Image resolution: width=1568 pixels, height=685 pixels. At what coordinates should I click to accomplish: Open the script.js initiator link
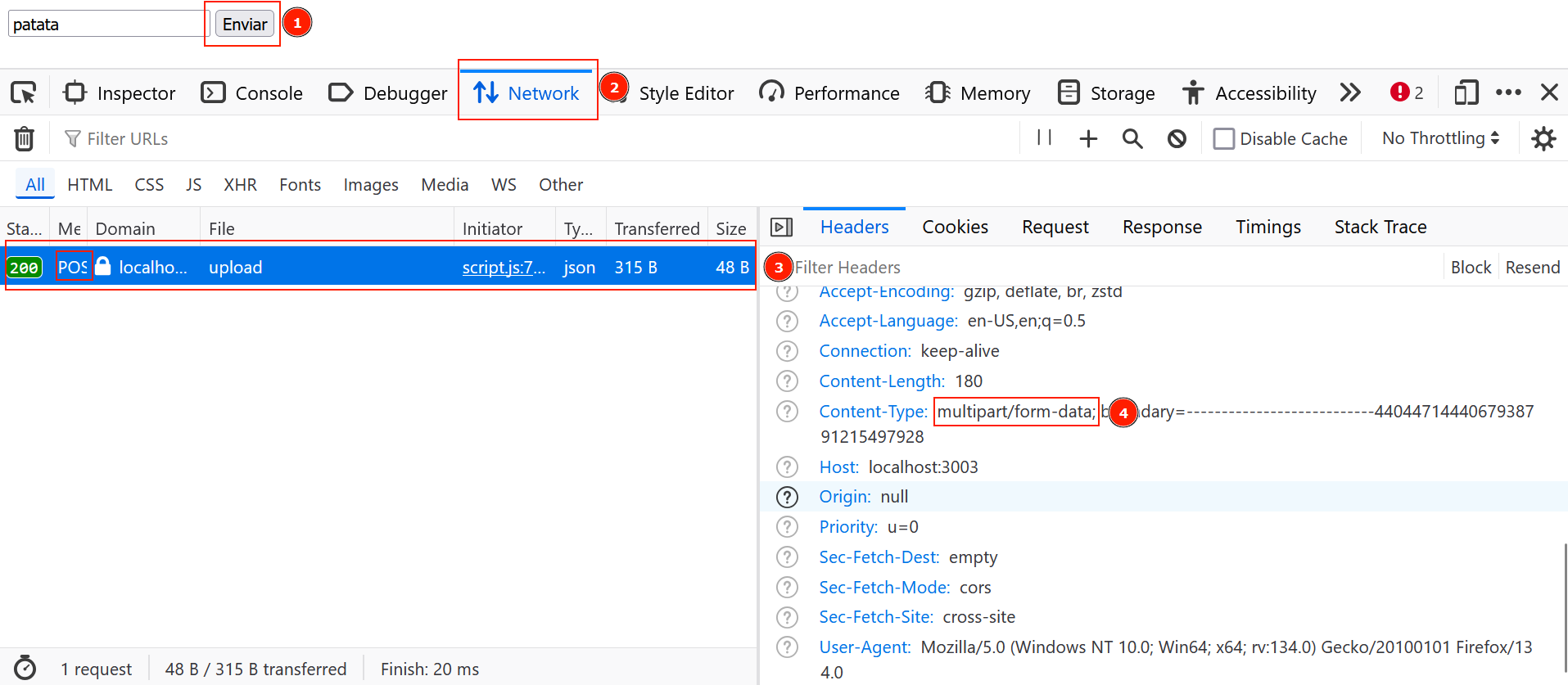[x=503, y=268]
